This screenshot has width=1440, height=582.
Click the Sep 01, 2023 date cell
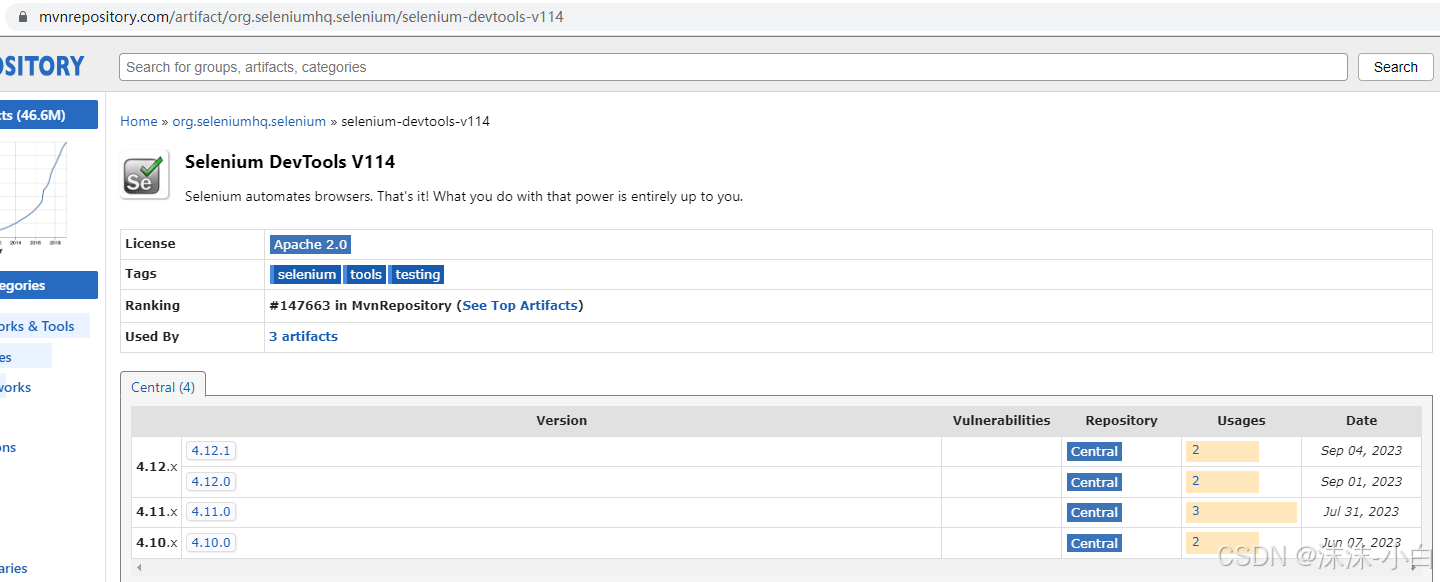pyautogui.click(x=1361, y=481)
